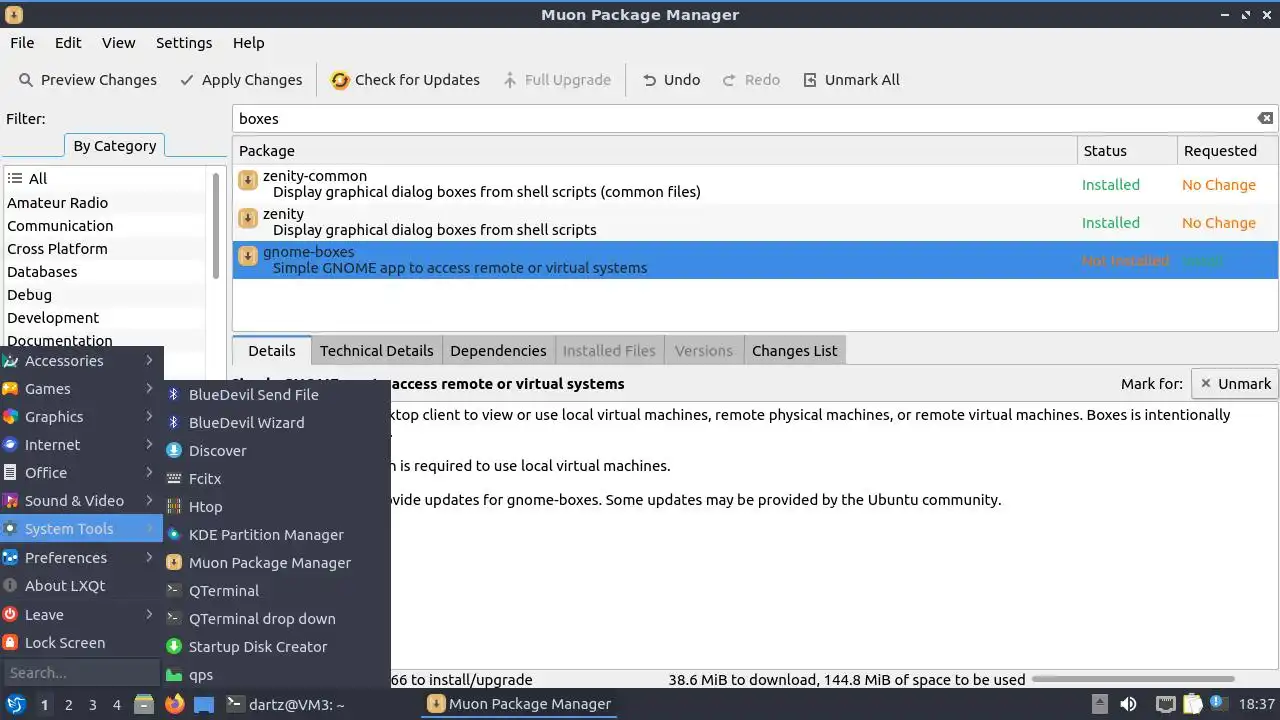The height and width of the screenshot is (720, 1280).
Task: Click the category list vertical scrollbar
Action: point(216,225)
